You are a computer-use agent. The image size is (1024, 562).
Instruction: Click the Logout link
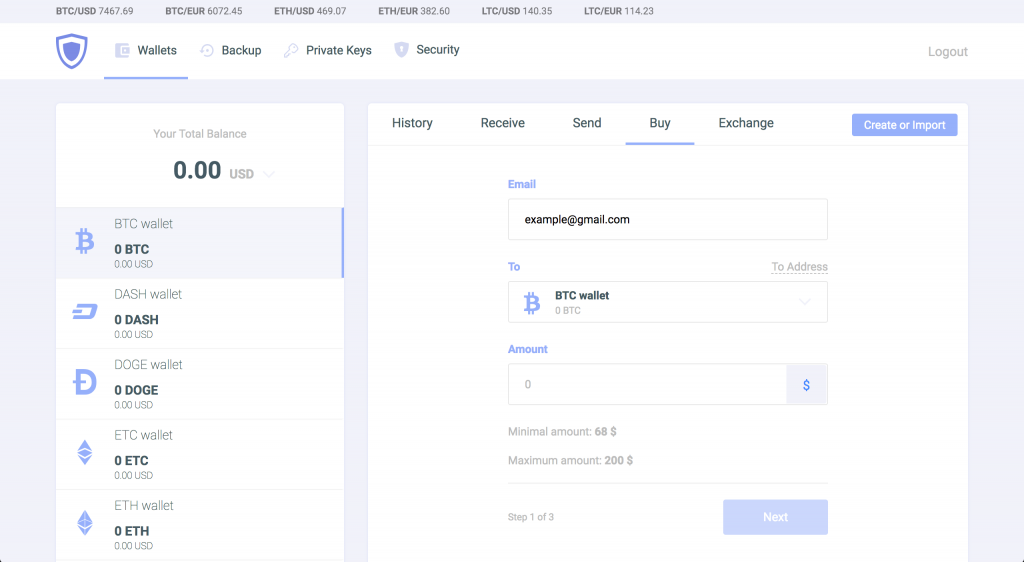(x=948, y=52)
